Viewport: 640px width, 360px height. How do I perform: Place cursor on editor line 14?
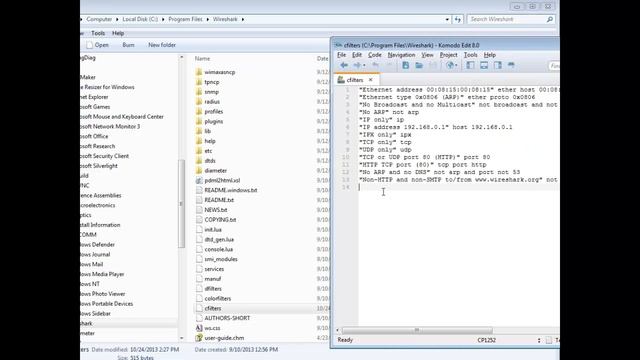[x=457, y=187]
